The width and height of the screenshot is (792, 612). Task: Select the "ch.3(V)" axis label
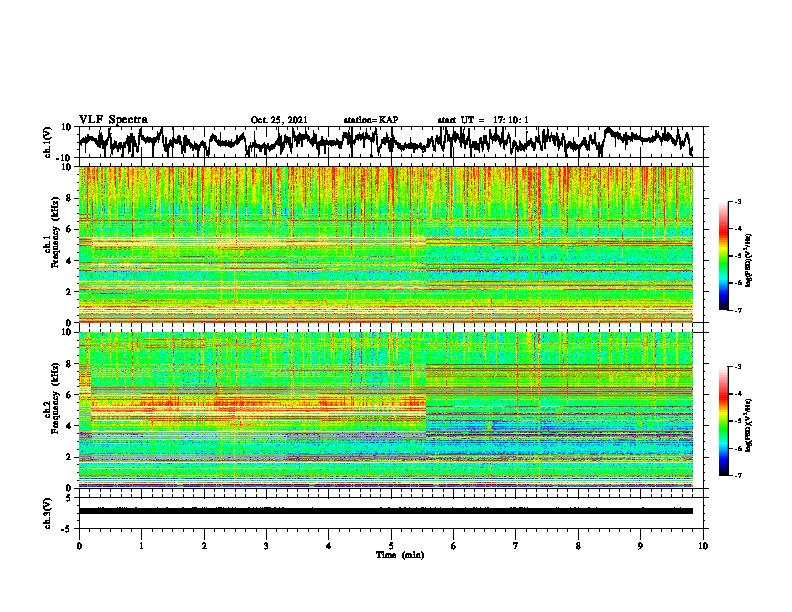(x=48, y=513)
